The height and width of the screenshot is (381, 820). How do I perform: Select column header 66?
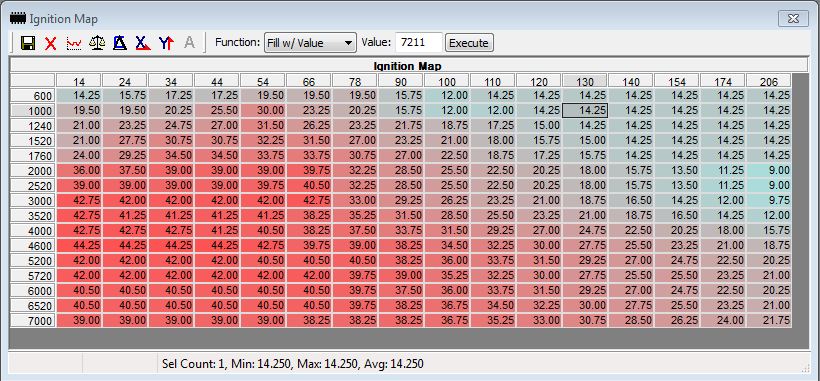click(309, 81)
